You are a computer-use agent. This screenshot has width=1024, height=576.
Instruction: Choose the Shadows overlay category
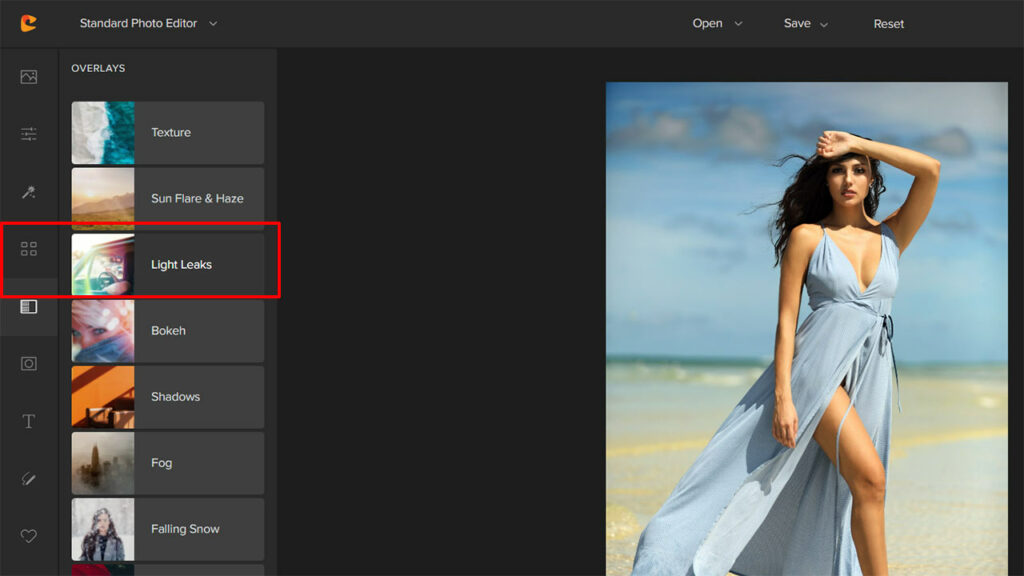168,397
